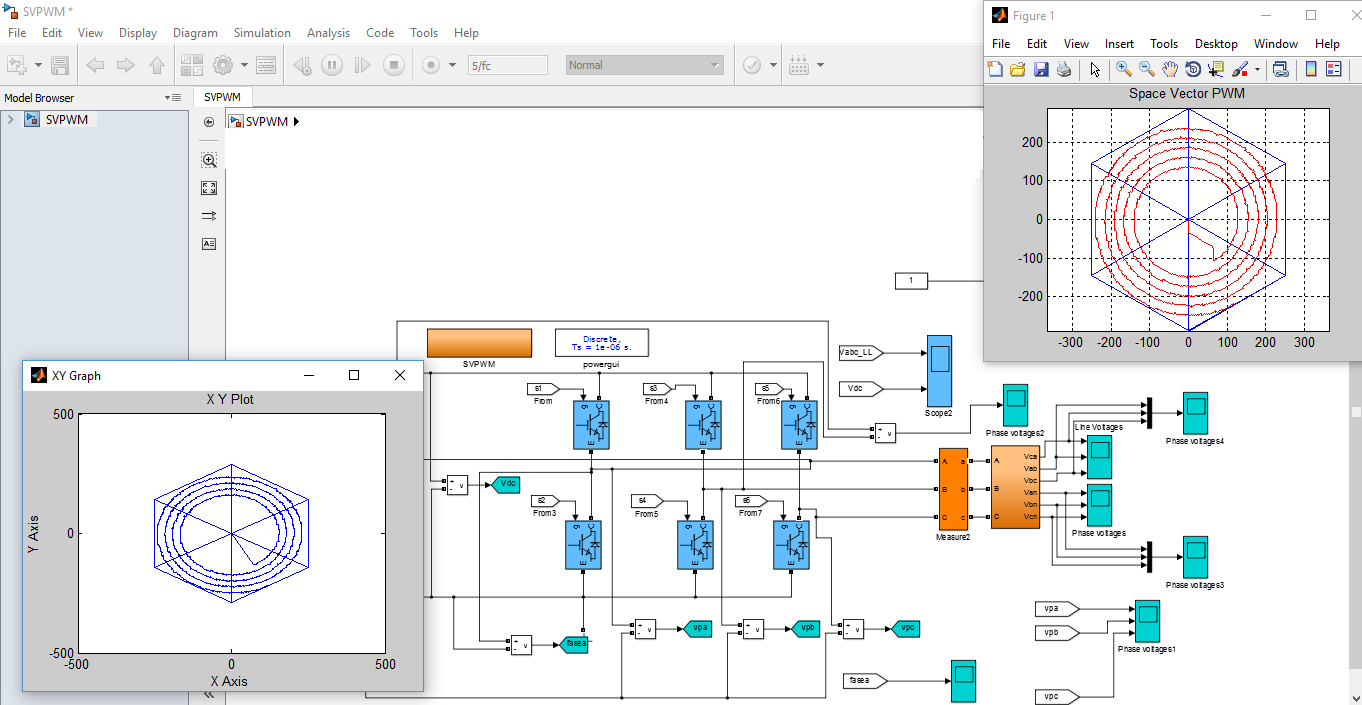This screenshot has width=1362, height=705.
Task: Open Window menu in Figure 1 window
Action: click(x=1276, y=44)
